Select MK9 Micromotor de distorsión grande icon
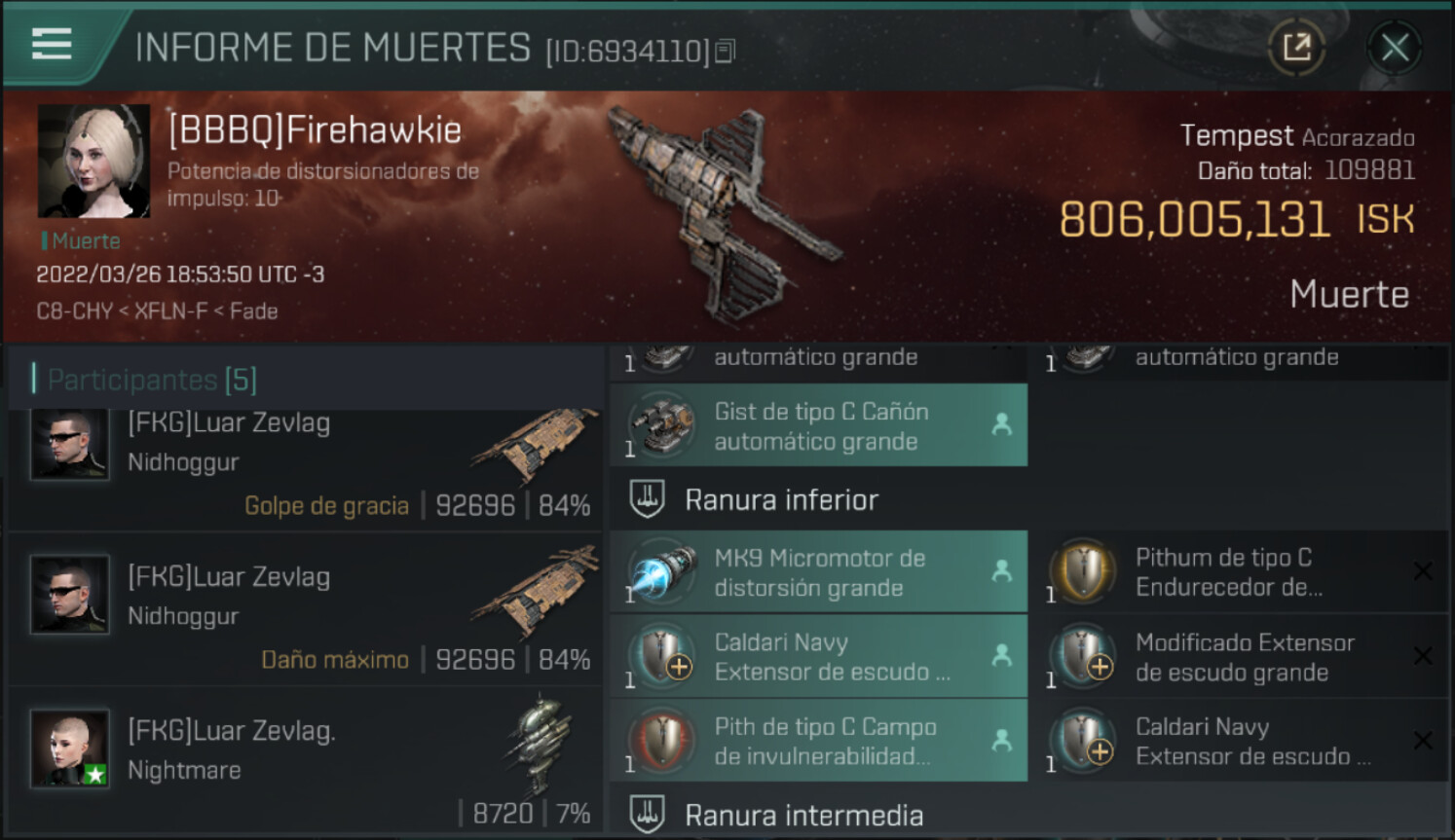This screenshot has height=840, width=1455. pyautogui.click(x=662, y=571)
